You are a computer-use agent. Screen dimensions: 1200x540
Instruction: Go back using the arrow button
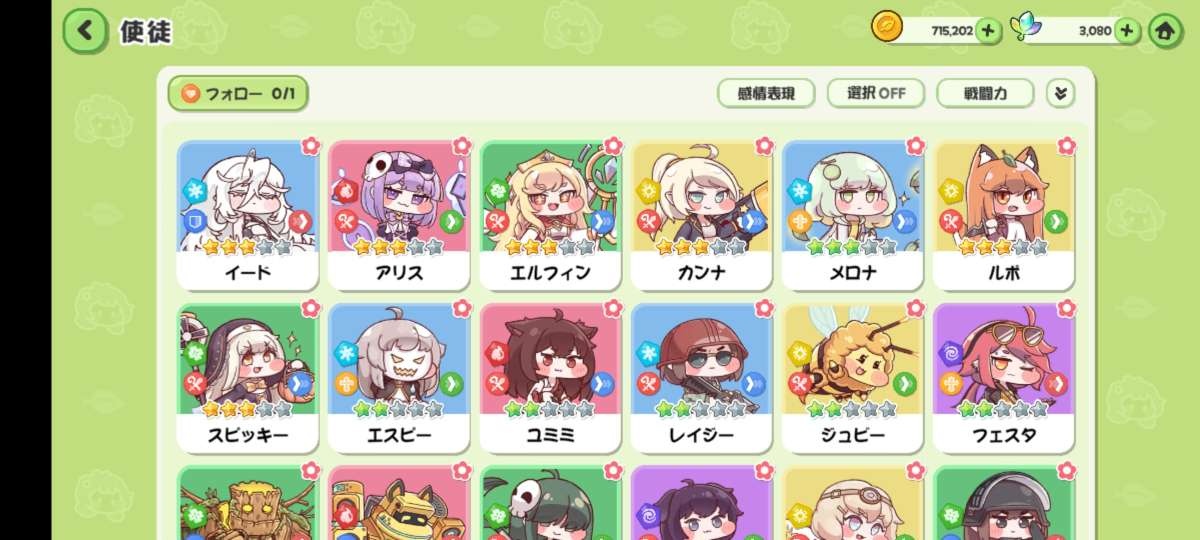coord(85,31)
